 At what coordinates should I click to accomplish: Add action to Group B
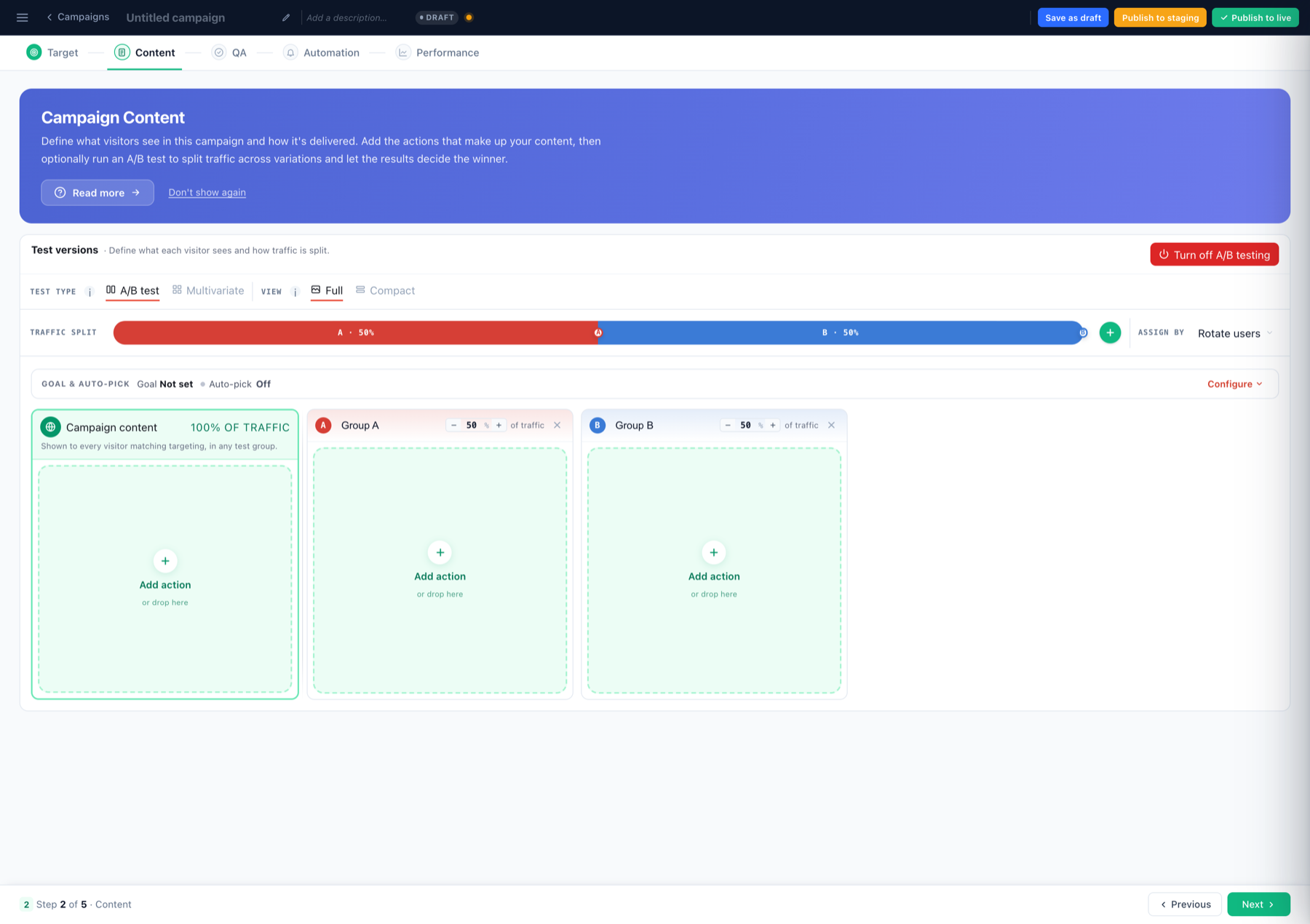714,570
